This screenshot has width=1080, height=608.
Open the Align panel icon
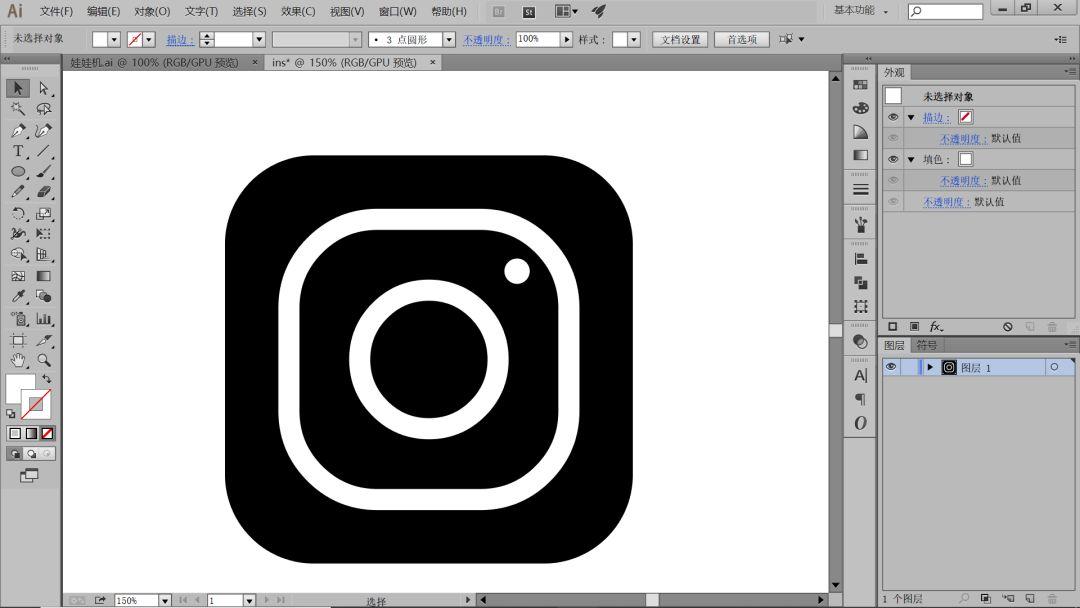coord(860,259)
